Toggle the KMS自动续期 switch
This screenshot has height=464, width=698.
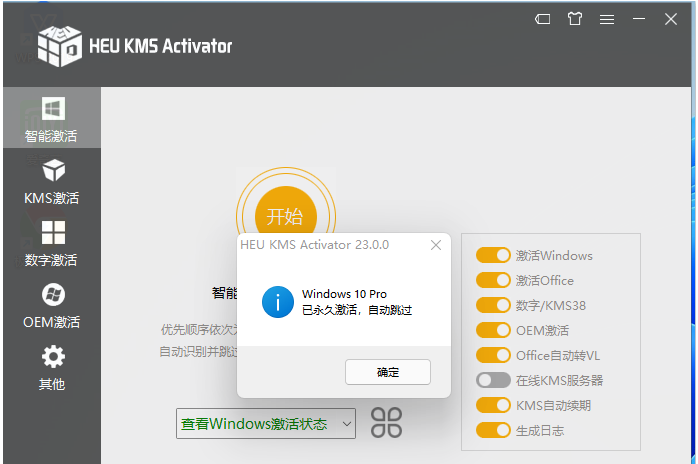coord(493,405)
